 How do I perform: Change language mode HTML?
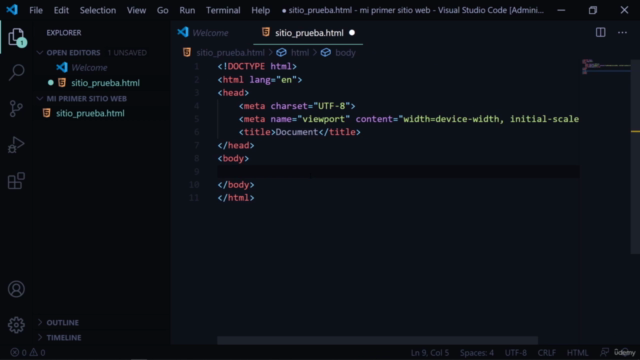[577, 353]
